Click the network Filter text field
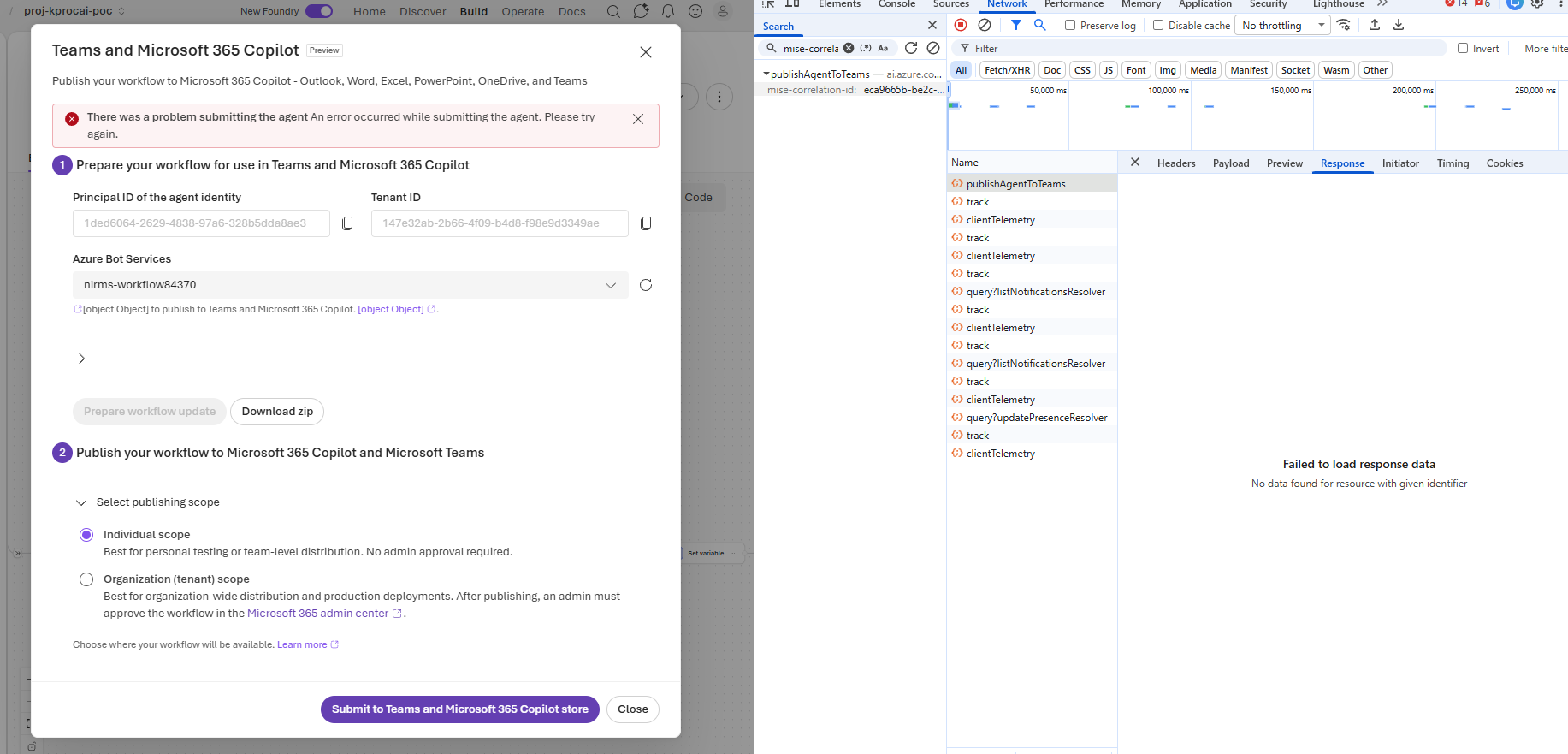The height and width of the screenshot is (754, 1568). (x=1201, y=48)
